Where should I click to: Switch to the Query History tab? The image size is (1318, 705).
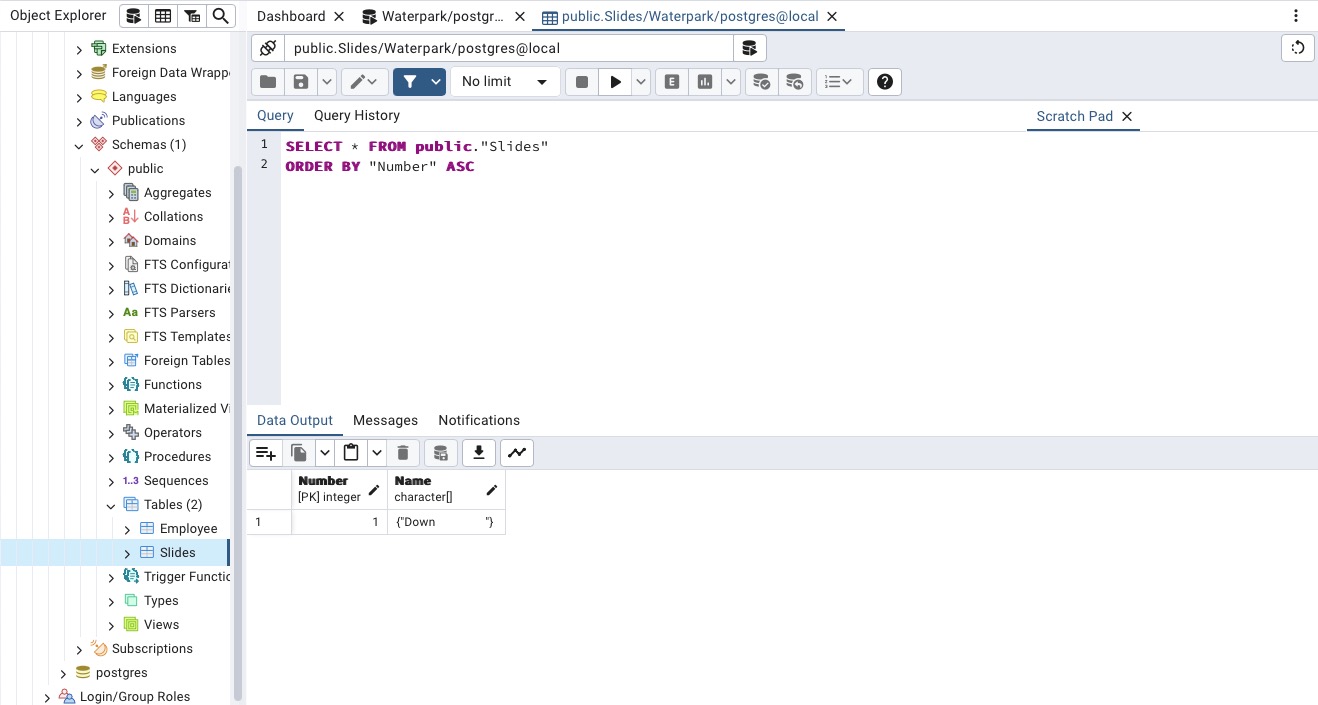[x=356, y=115]
